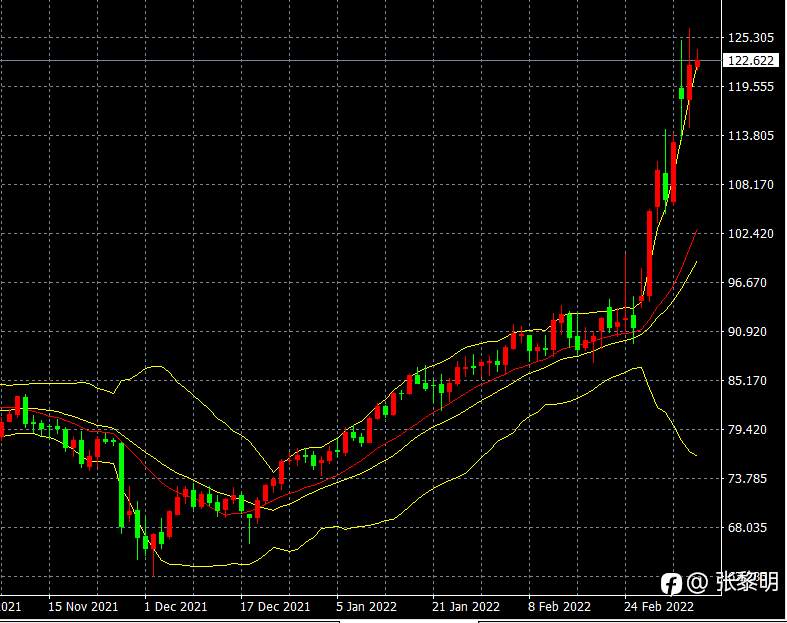The height and width of the screenshot is (623, 787).
Task: Click the 85.170 price axis label
Action: coord(747,381)
